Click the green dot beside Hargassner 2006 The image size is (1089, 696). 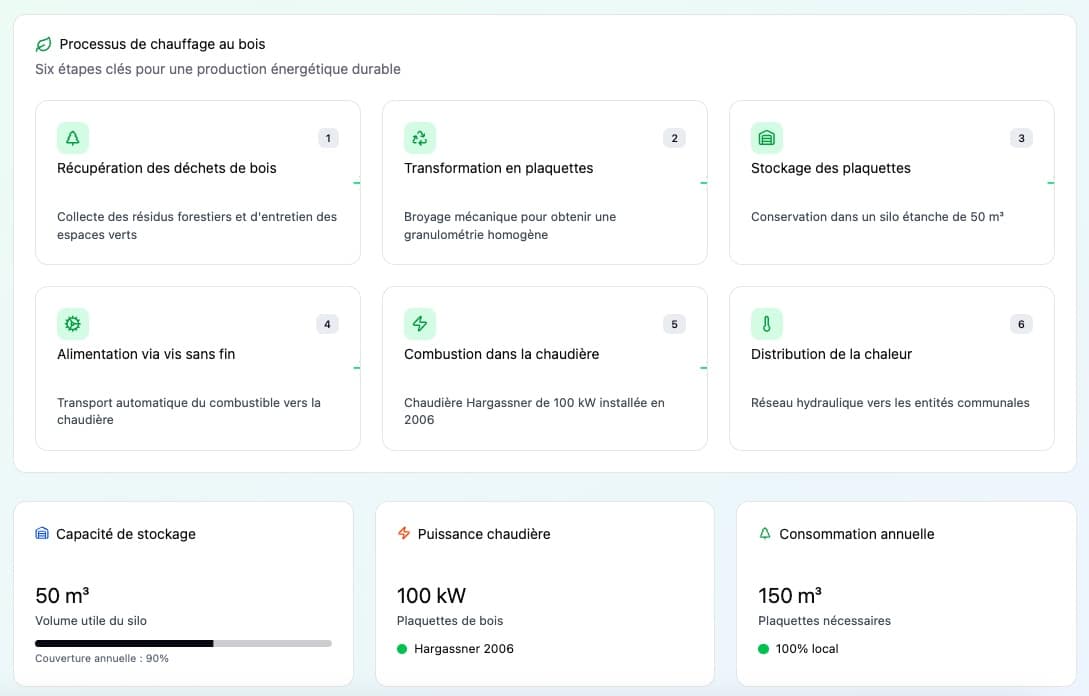tap(402, 649)
